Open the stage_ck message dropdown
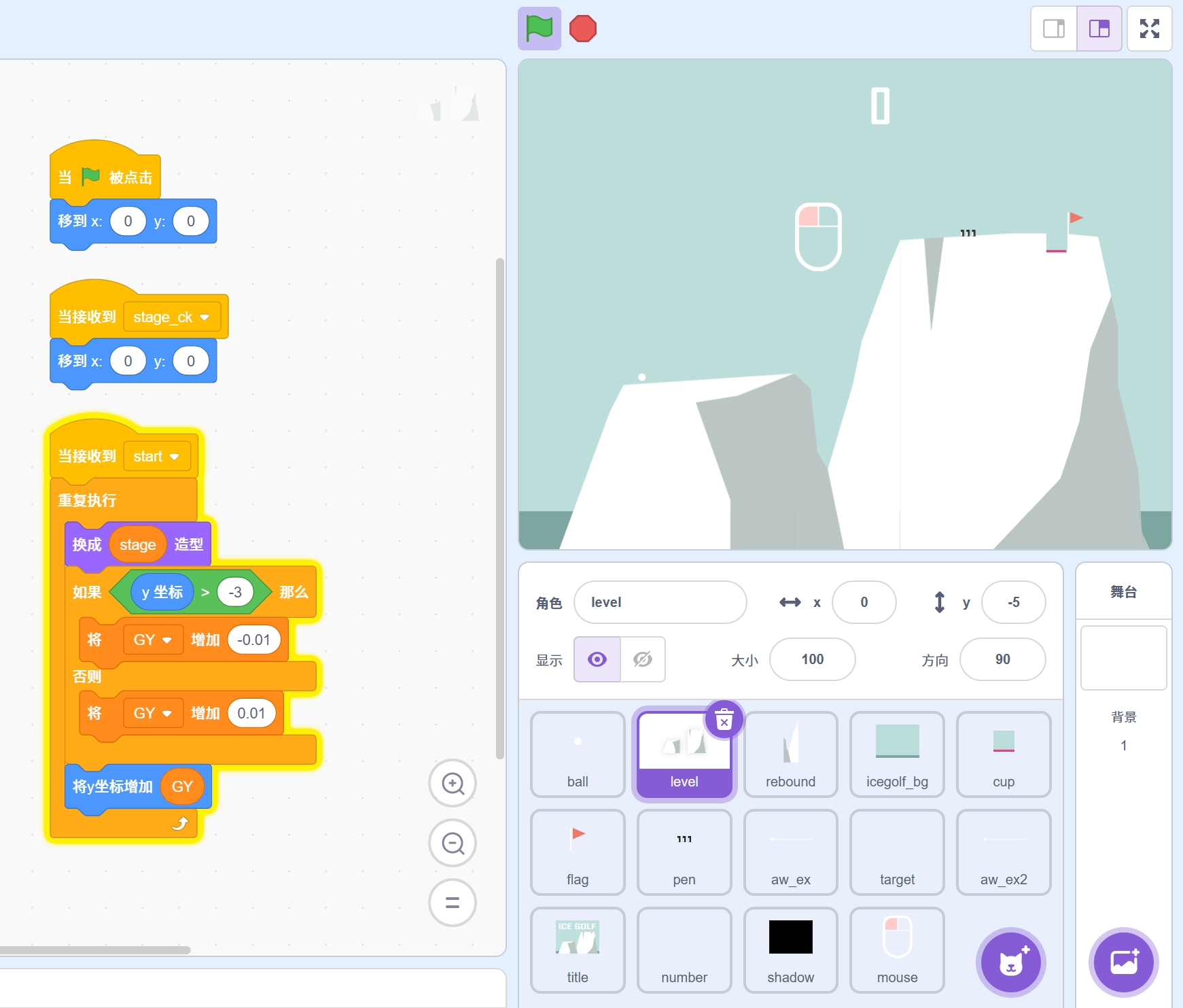Viewport: 1183px width, 1008px height. tap(205, 317)
